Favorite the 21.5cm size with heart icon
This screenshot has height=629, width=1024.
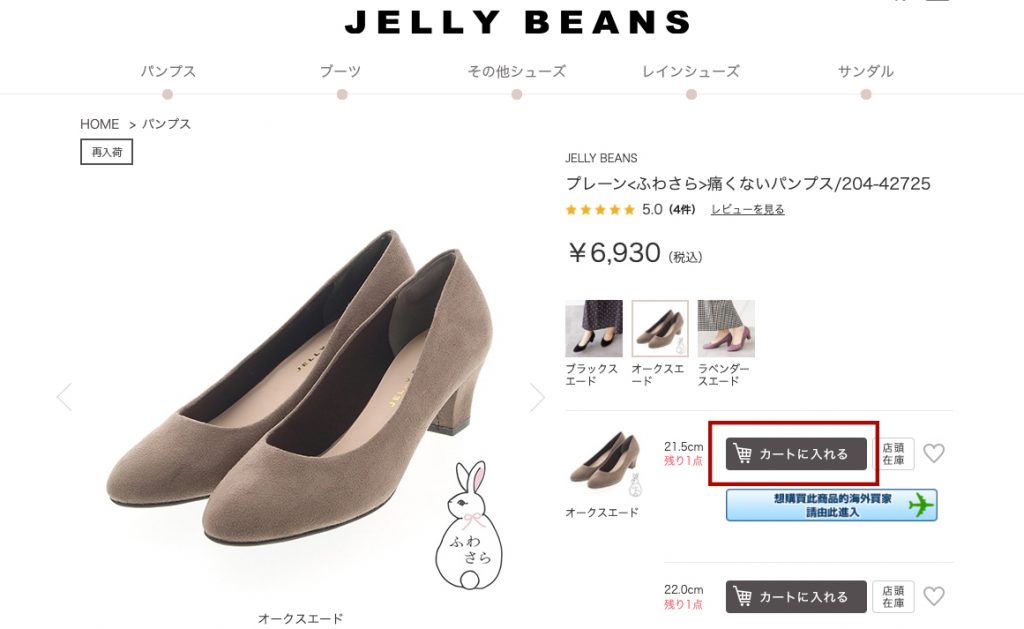click(934, 453)
